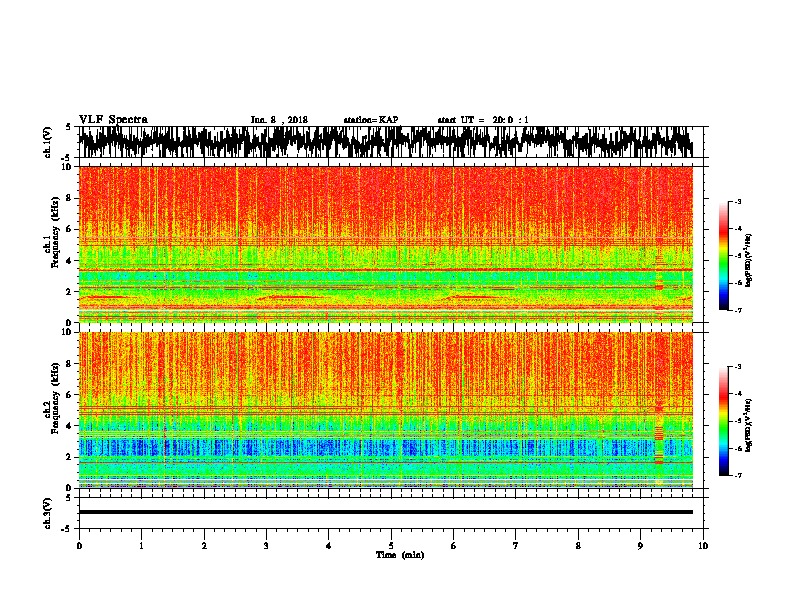Image resolution: width=792 pixels, height=612 pixels.
Task: Click time axis tick label 1
Action: pyautogui.click(x=141, y=546)
